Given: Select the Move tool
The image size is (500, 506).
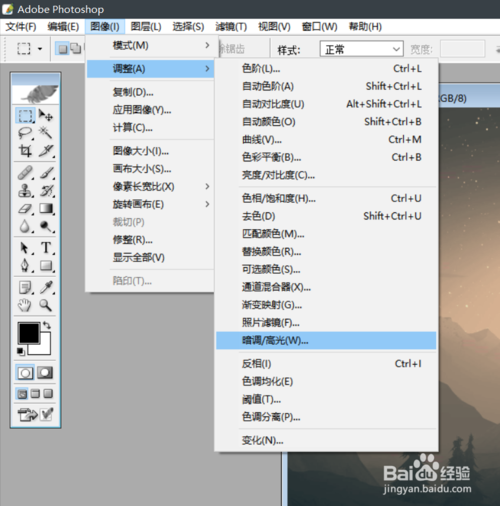Looking at the screenshot, I should [x=46, y=115].
